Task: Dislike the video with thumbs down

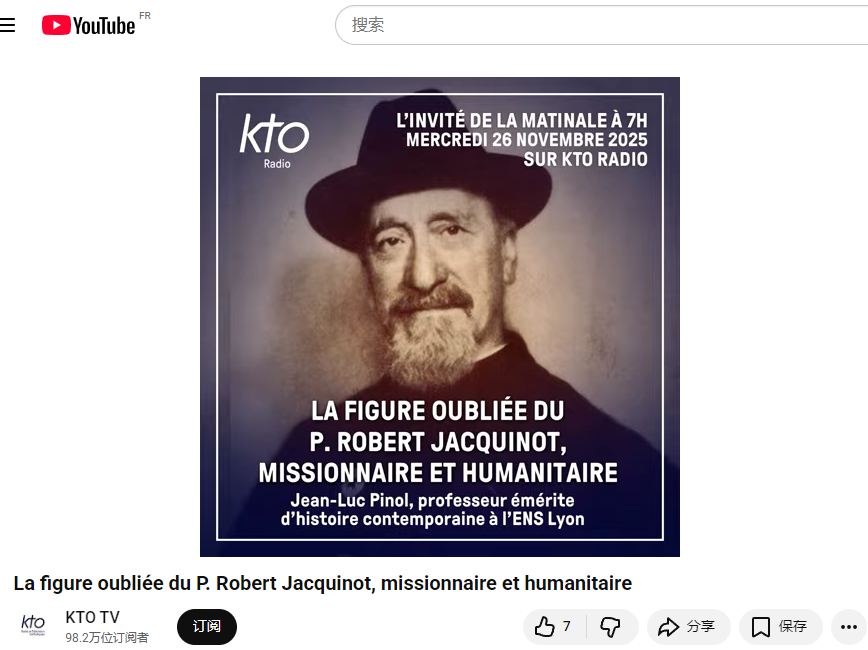Action: point(611,627)
